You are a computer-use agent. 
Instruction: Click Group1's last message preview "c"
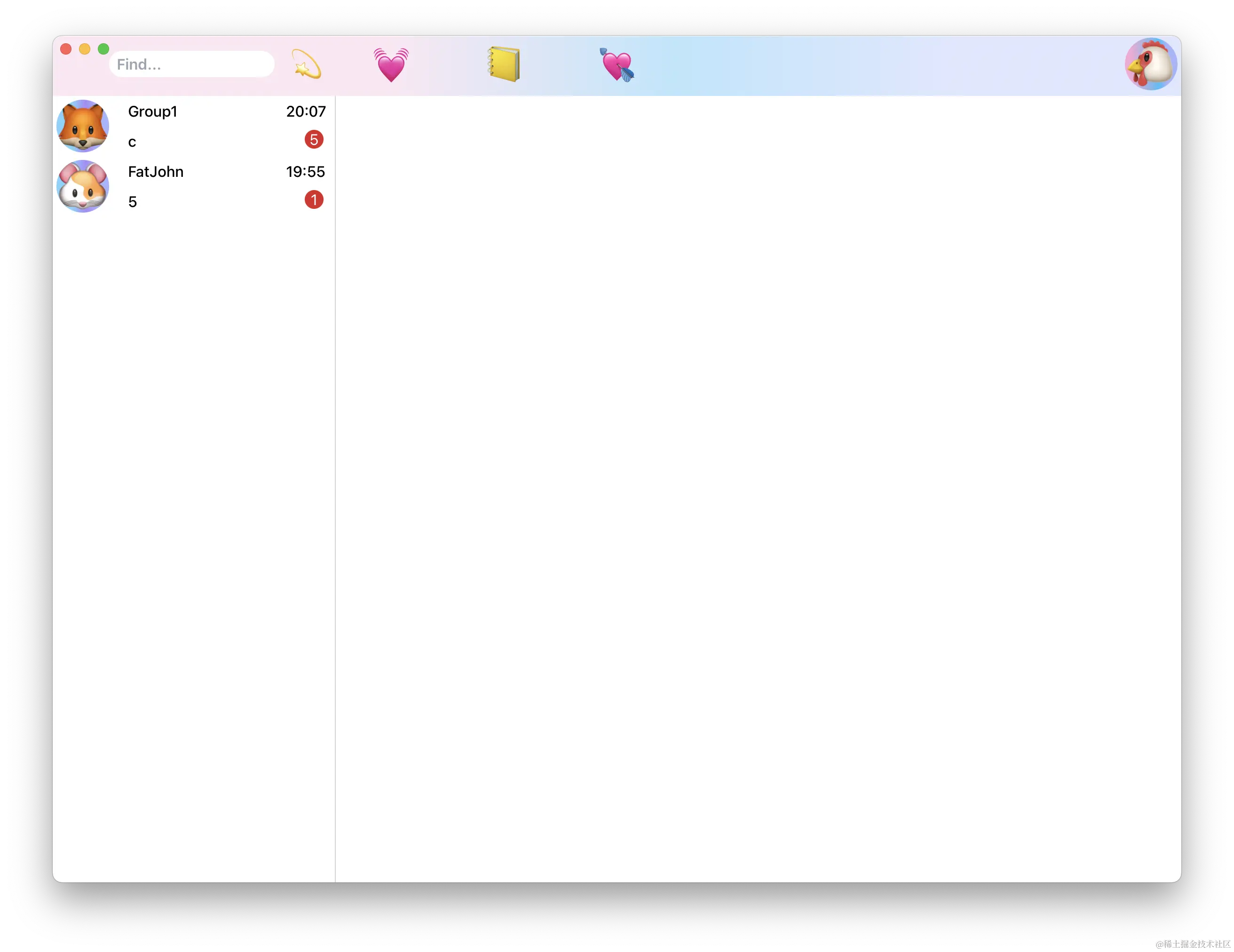click(x=132, y=143)
